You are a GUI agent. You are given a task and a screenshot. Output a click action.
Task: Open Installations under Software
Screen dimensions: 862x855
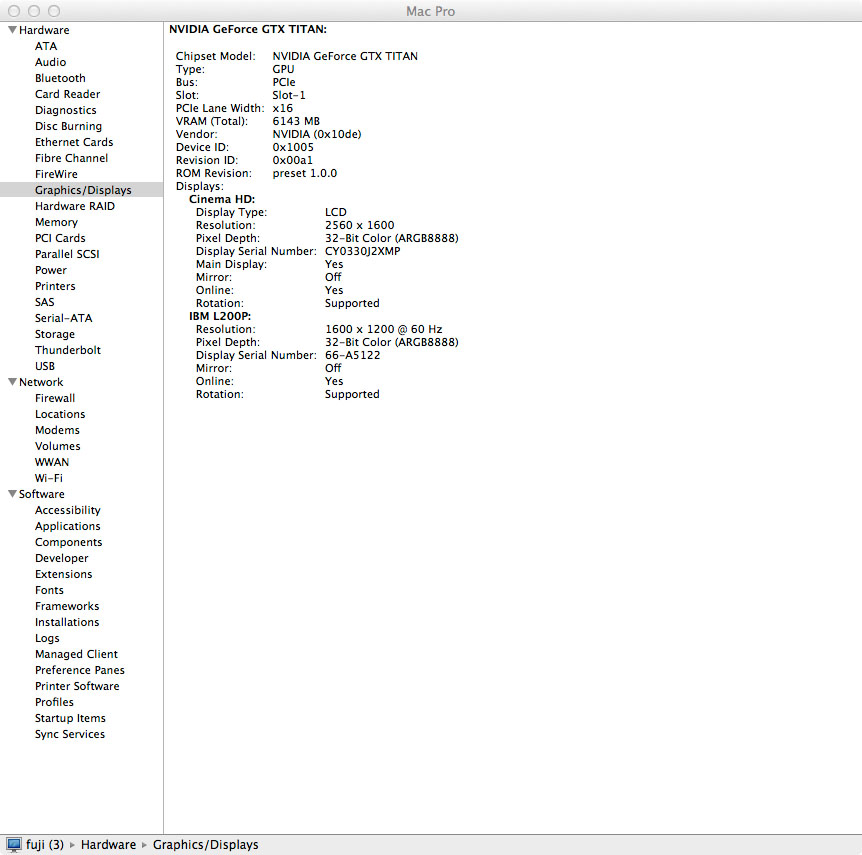67,622
